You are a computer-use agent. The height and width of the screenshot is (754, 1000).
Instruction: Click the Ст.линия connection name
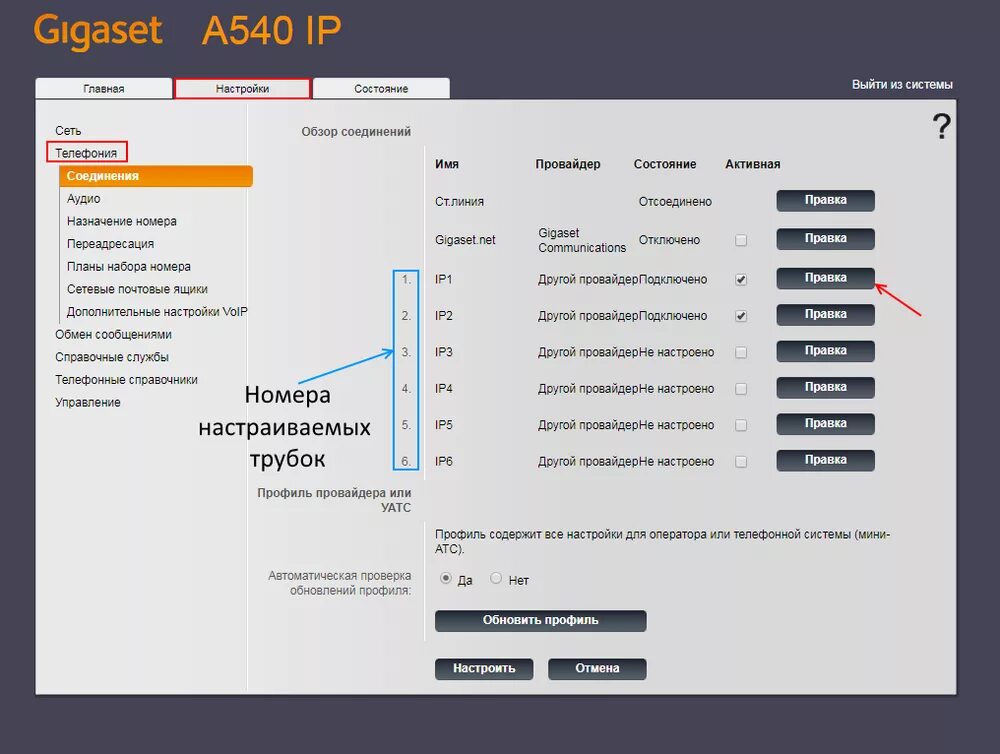[x=459, y=202]
